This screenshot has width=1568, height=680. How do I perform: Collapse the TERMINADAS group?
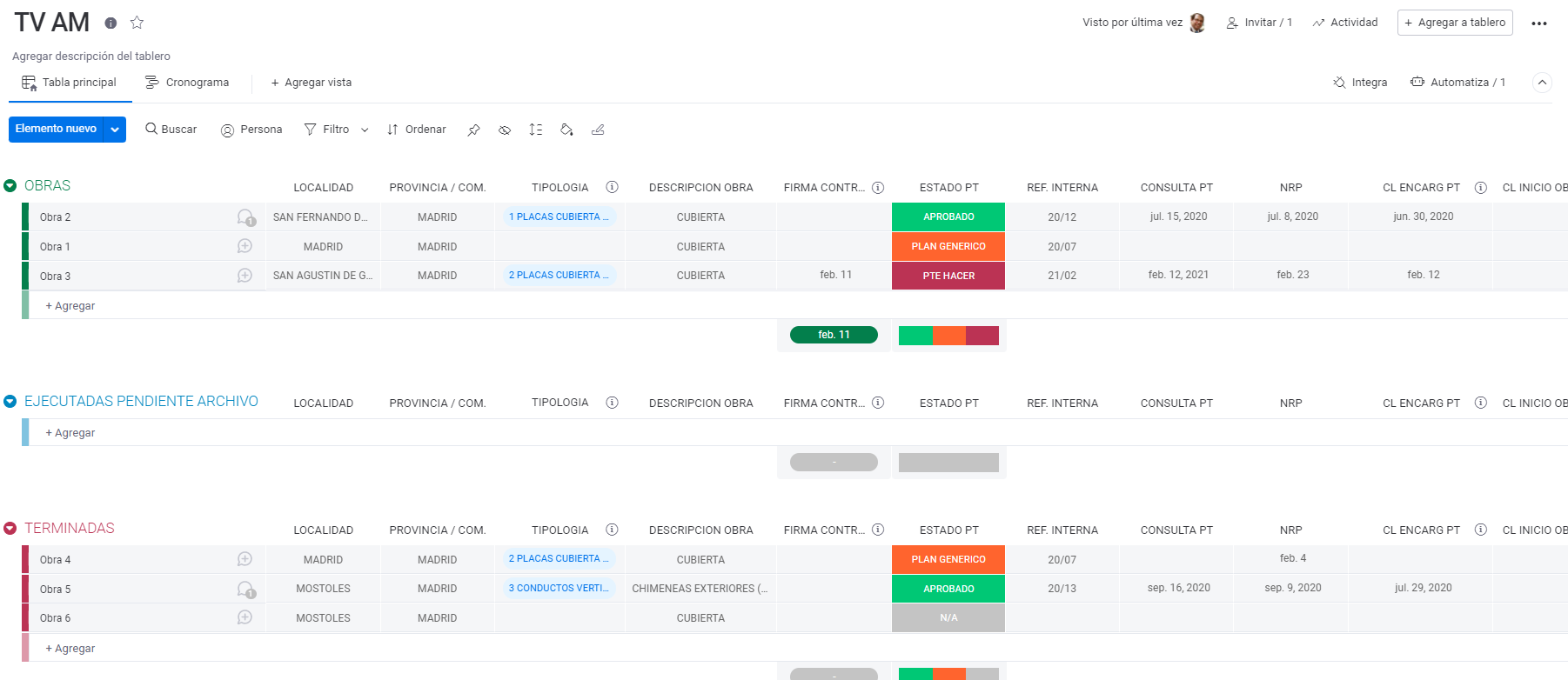click(x=10, y=529)
